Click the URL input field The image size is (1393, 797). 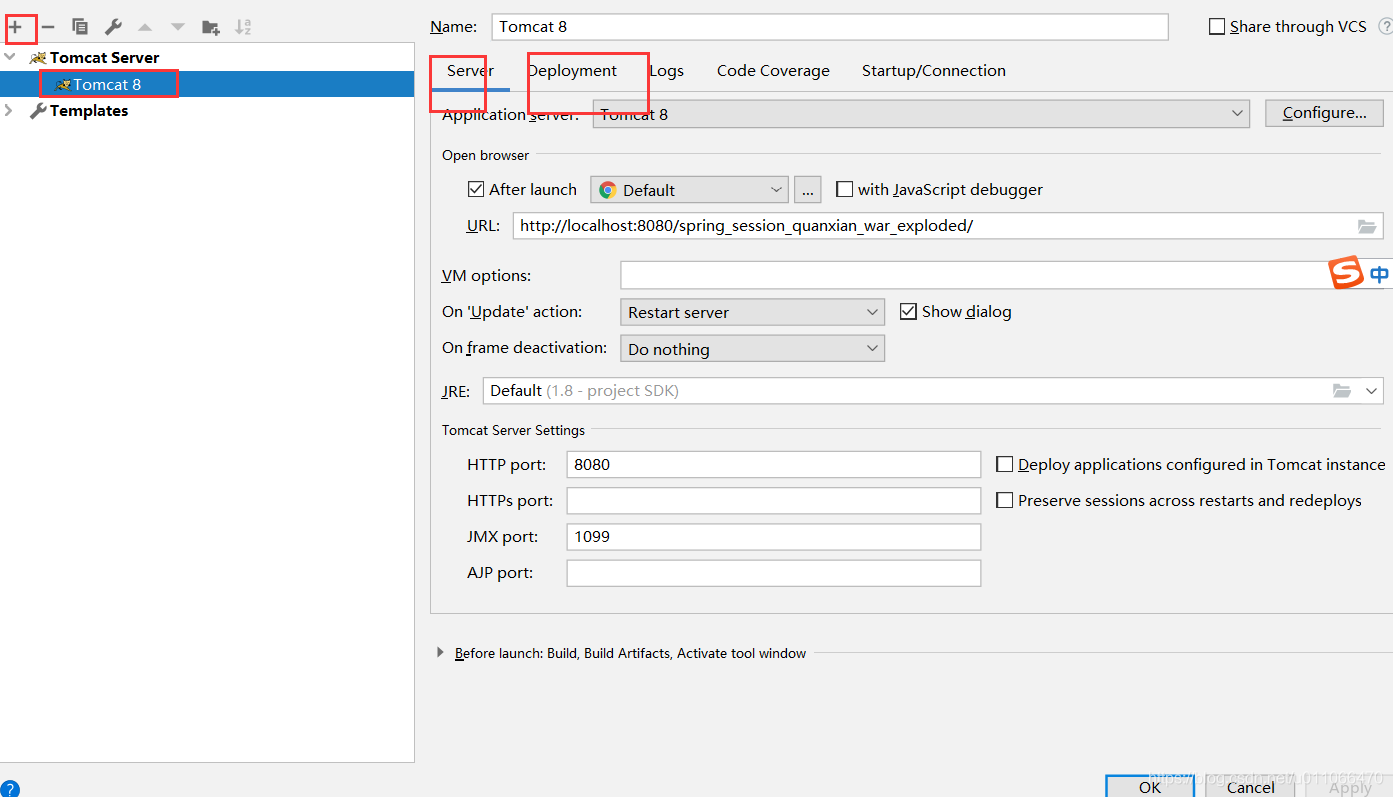click(x=948, y=226)
